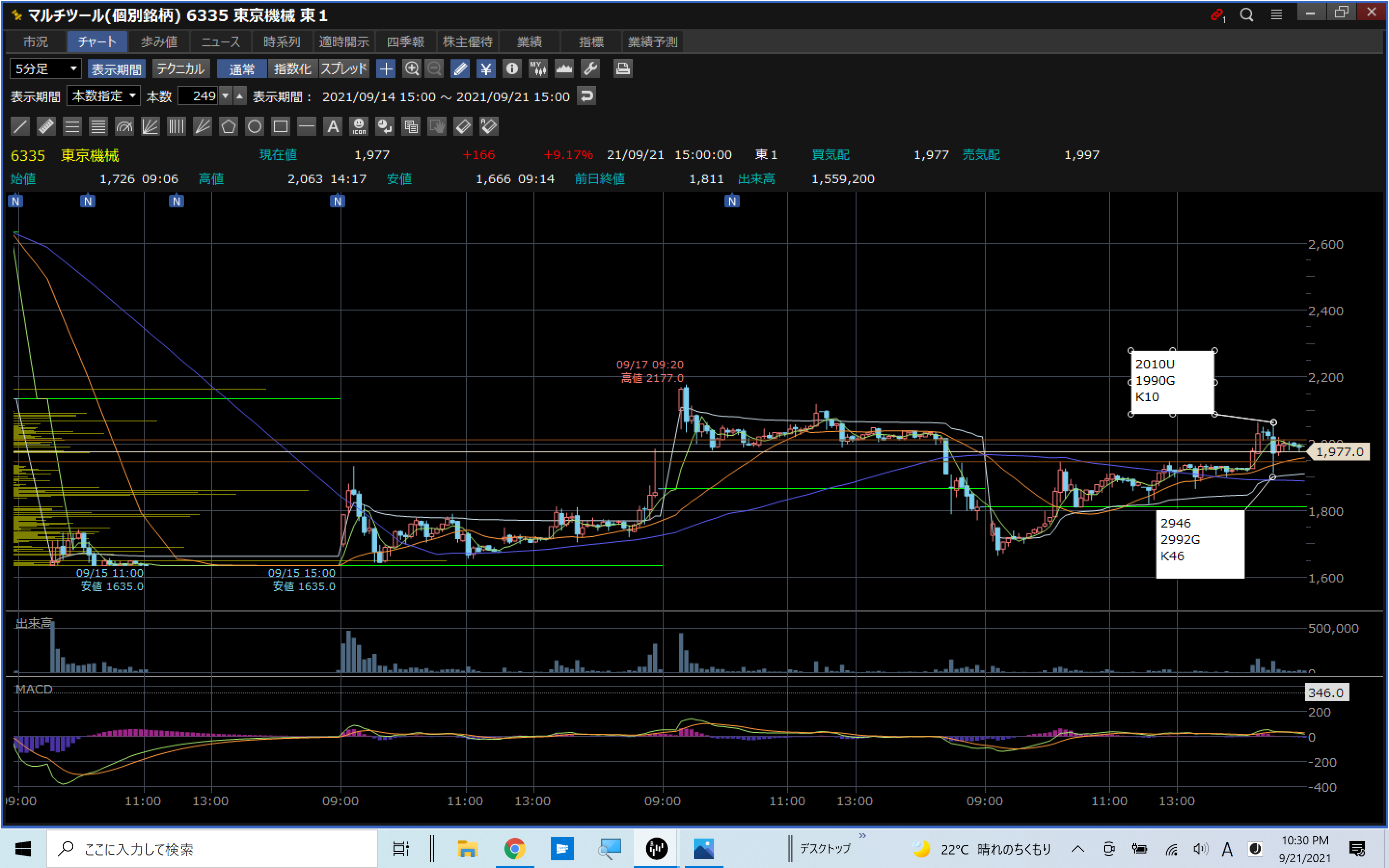Toggle the yen price display button

(486, 69)
